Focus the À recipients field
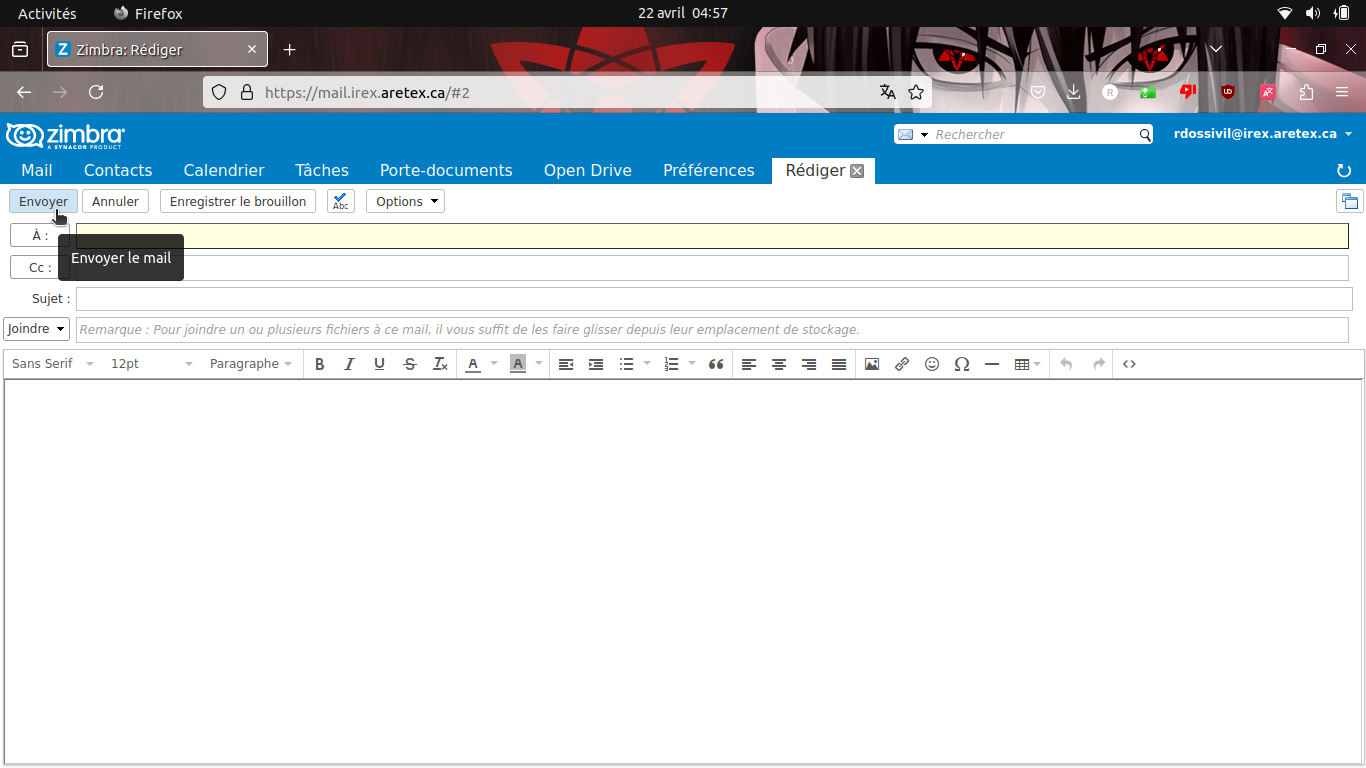 (712, 236)
